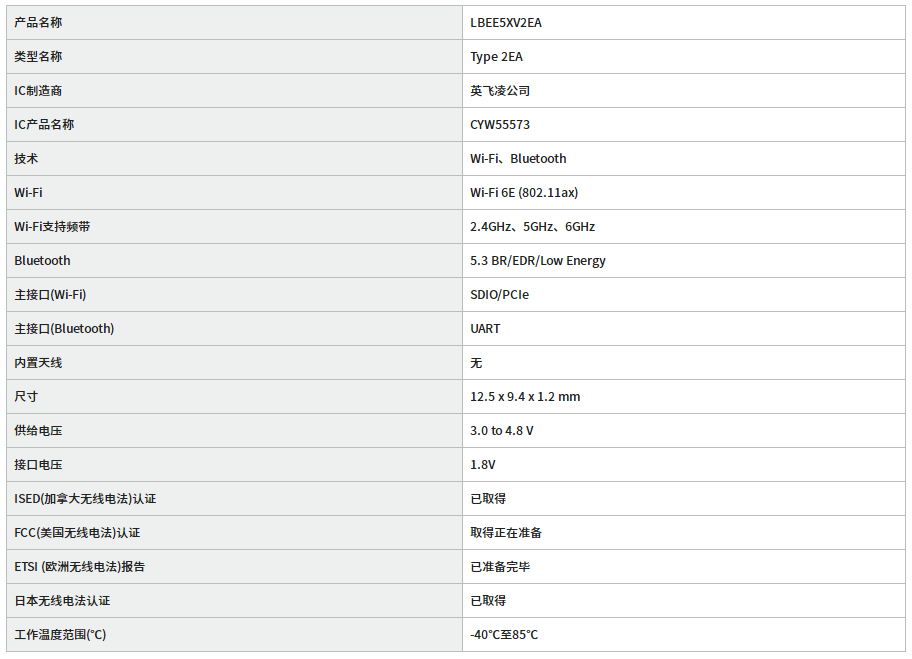Viewport: 912px width, 659px height.
Task: Select the 已准备完毕 ETSI status cell
Action: [500, 567]
